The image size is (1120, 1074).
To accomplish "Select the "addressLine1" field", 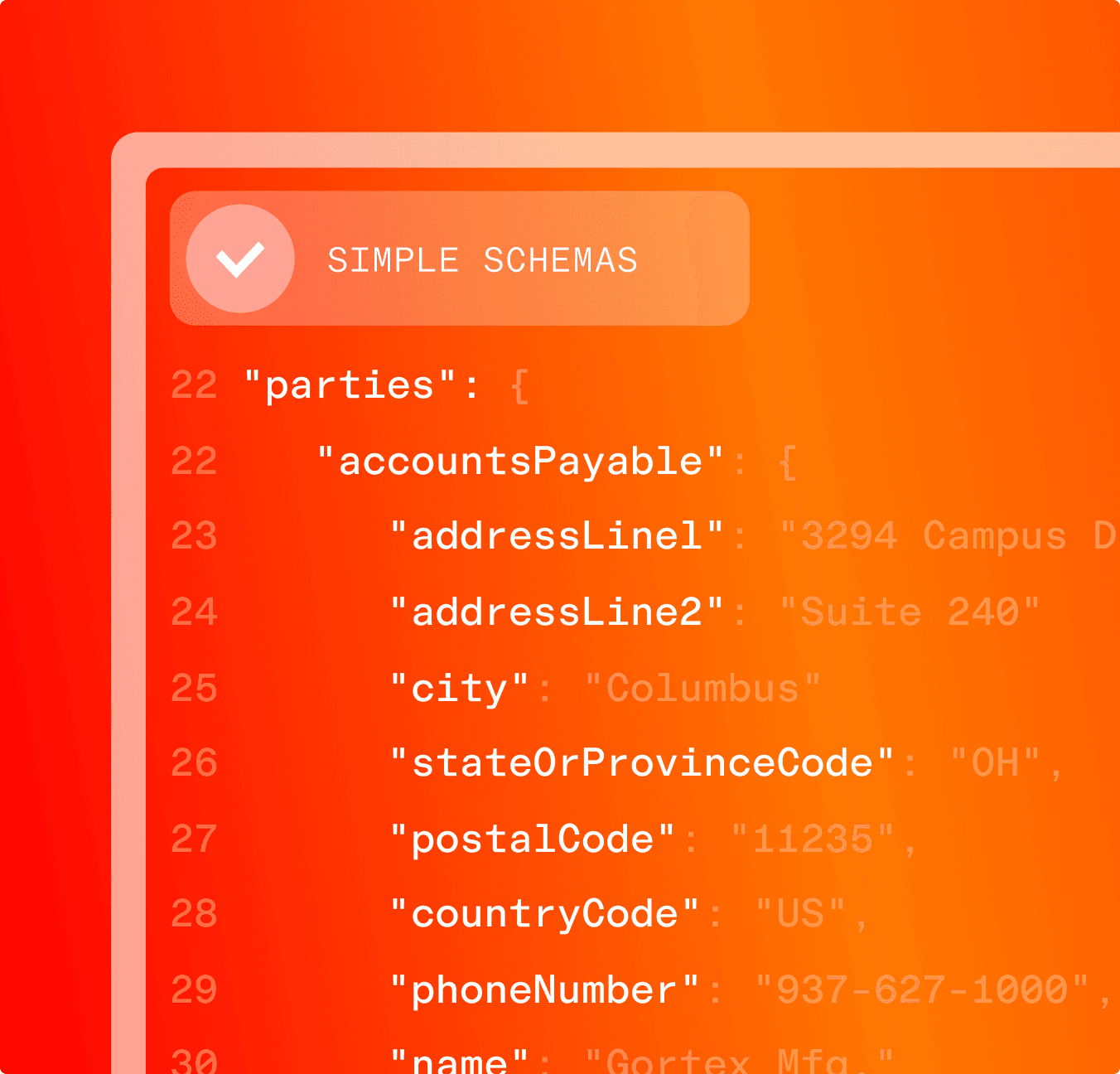I will point(557,536).
